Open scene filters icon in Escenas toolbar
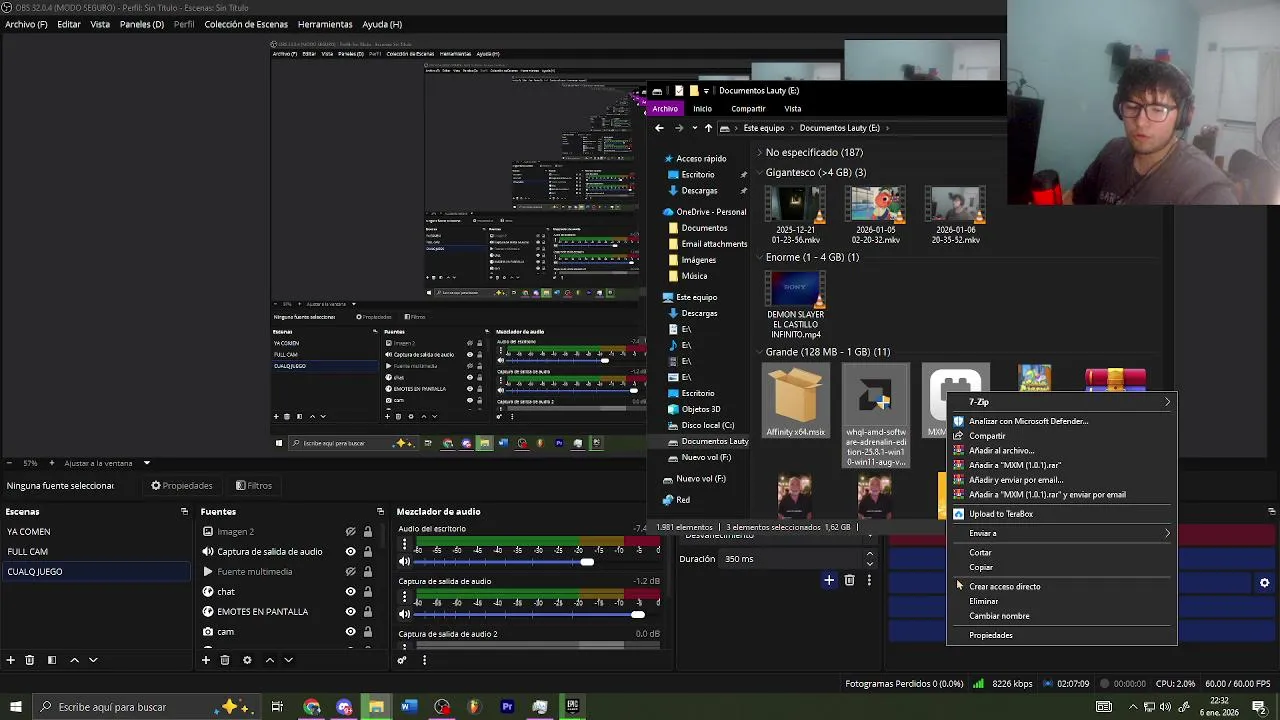Image resolution: width=1280 pixels, height=720 pixels. click(51, 660)
